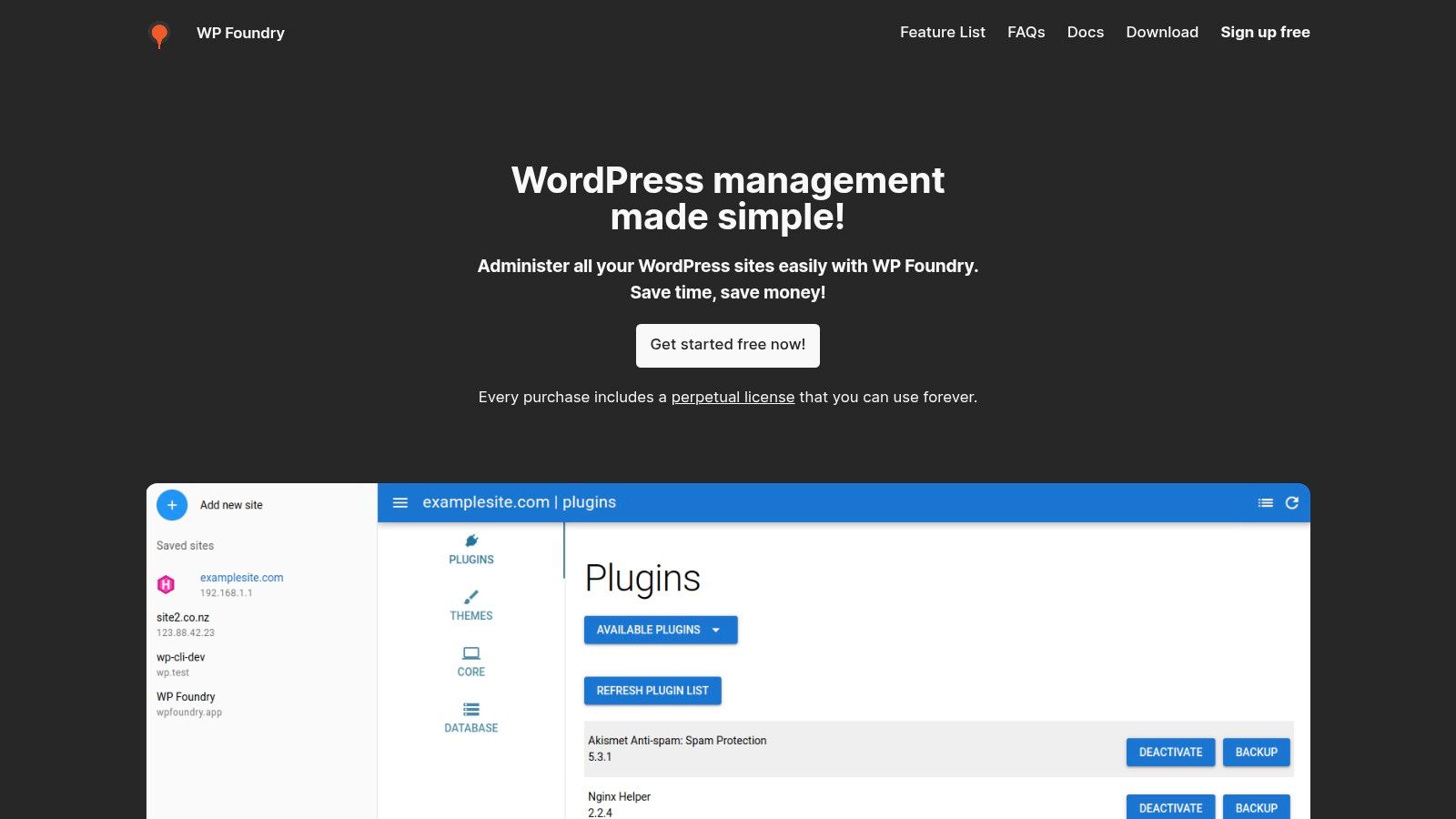Click the Nginx Helper plugin name

(x=619, y=797)
